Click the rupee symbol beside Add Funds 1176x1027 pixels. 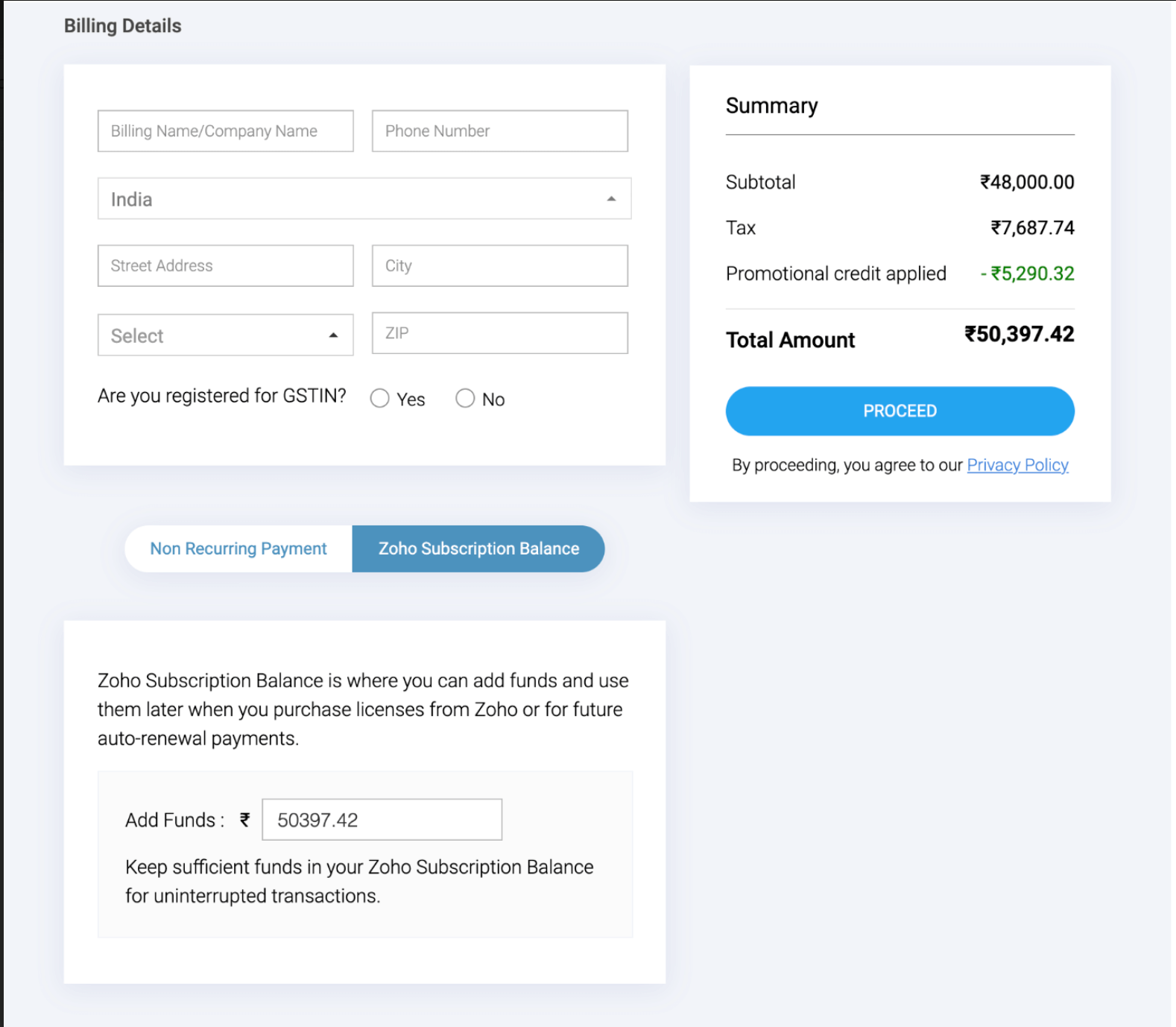pyautogui.click(x=244, y=820)
